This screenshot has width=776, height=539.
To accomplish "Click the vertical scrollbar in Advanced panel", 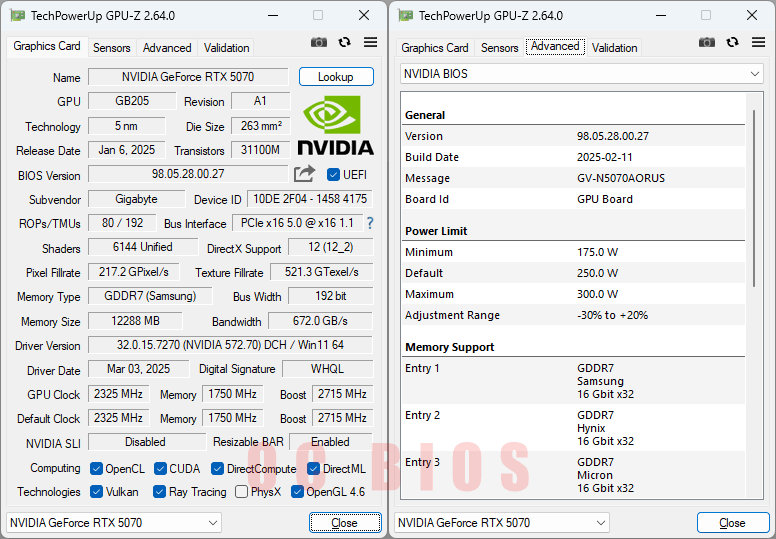I will point(754,198).
